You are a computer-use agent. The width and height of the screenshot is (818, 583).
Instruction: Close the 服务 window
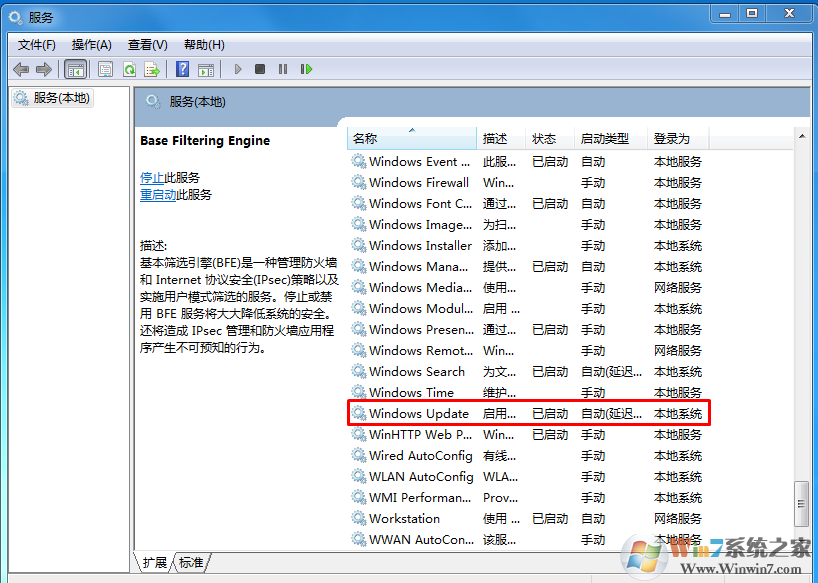tap(789, 14)
